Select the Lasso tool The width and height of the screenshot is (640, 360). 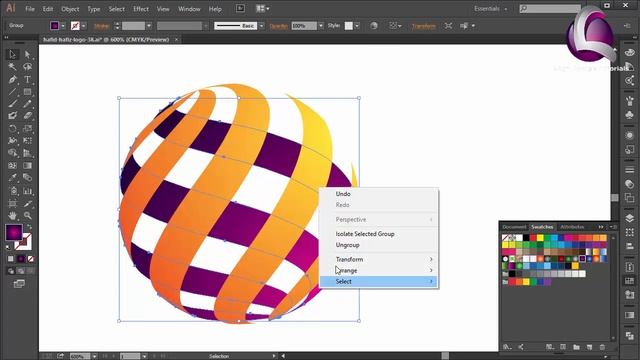point(27,67)
